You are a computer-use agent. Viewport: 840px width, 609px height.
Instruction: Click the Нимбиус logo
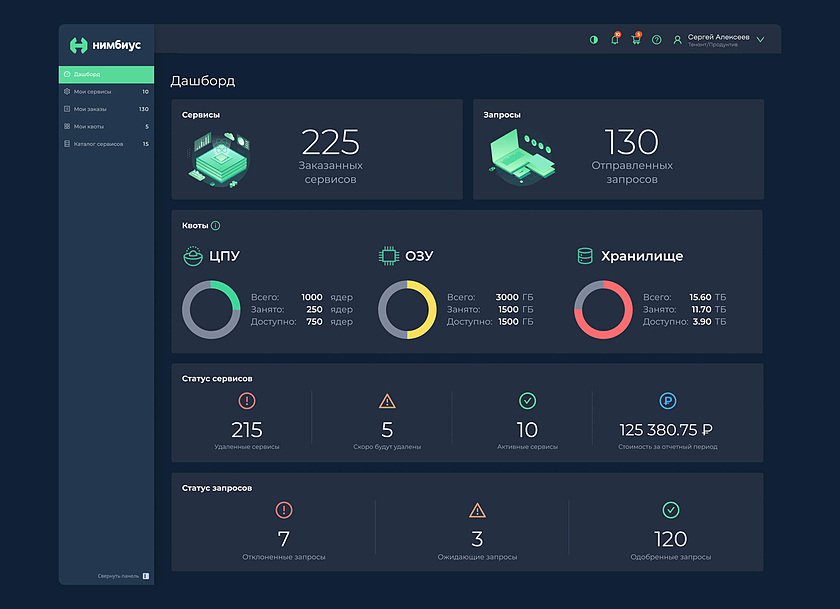coord(105,45)
